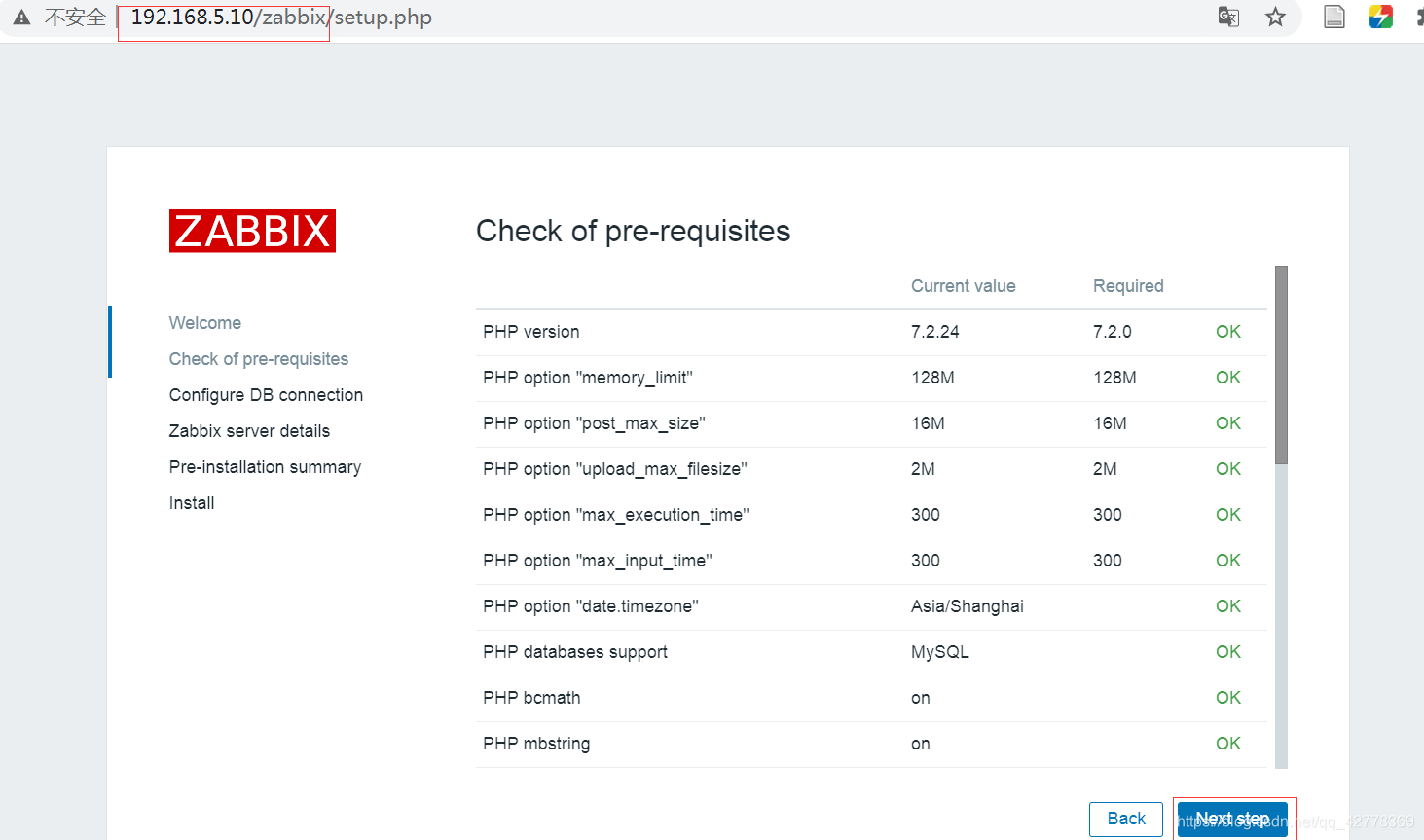Screen dimensions: 1424x840
Task: Click PHP option "max_execution_time" label
Action: 616,515
